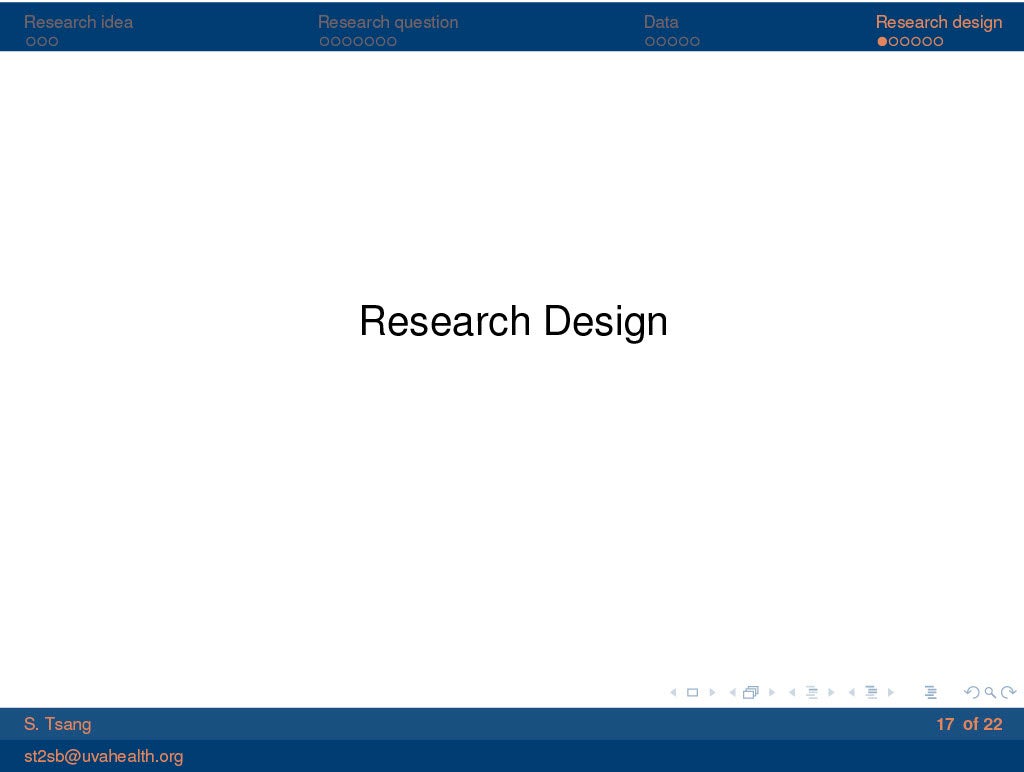Select last dot under Research question
Viewport: 1024px width, 772px height.
pyautogui.click(x=391, y=42)
